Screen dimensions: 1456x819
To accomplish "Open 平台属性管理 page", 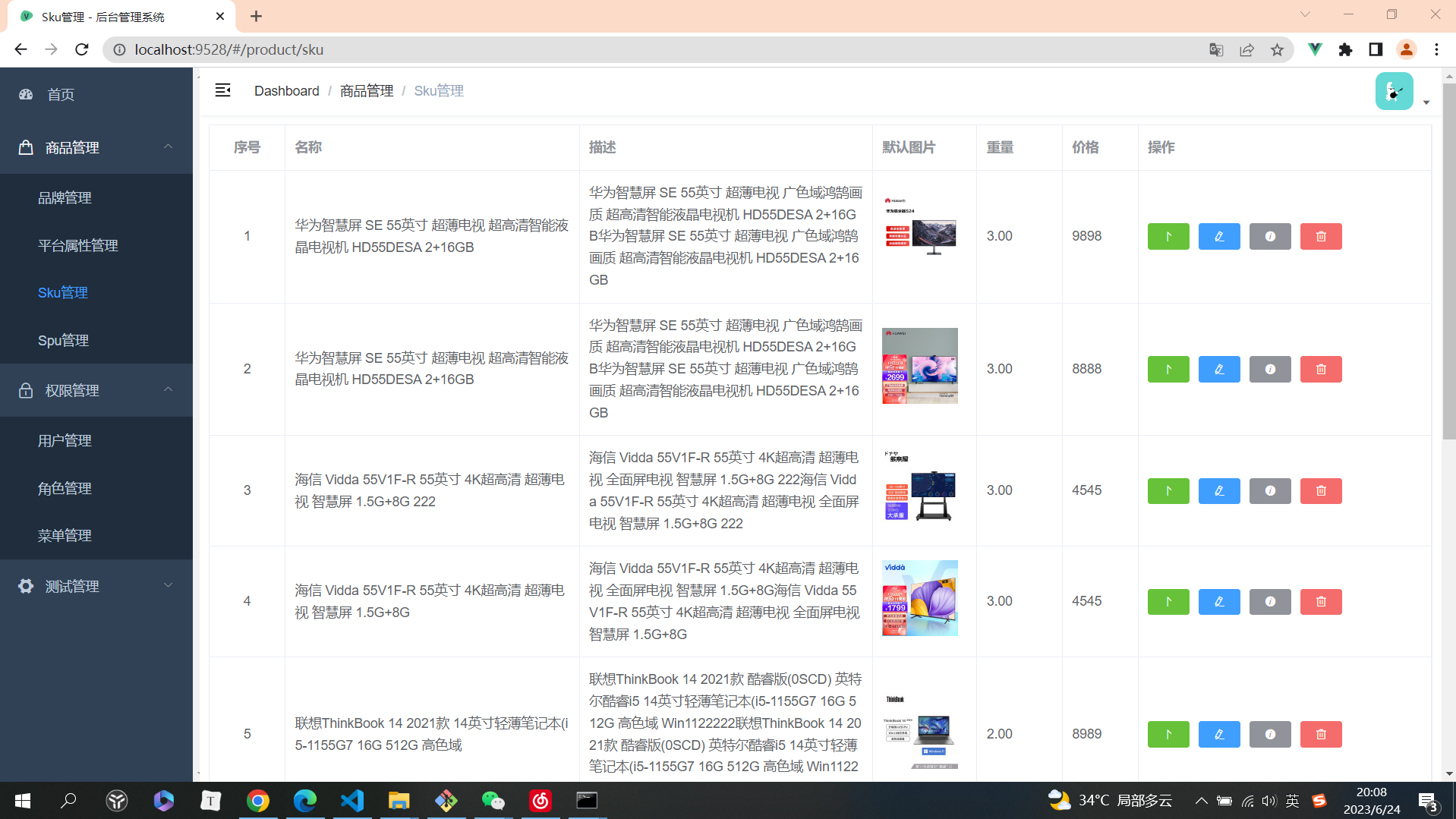I will 96,245.
